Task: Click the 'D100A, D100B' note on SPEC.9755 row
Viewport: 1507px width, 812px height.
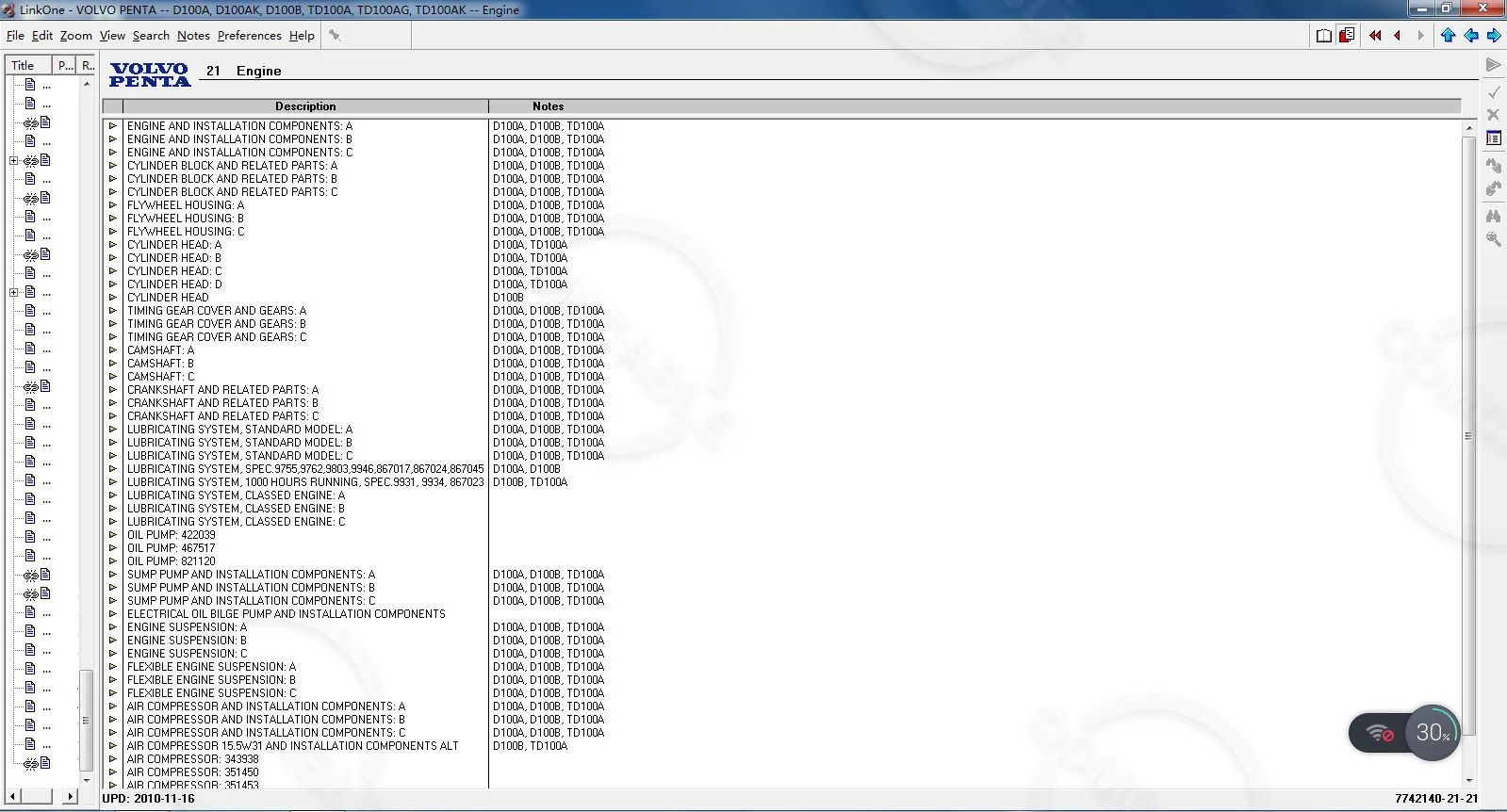Action: (526, 469)
